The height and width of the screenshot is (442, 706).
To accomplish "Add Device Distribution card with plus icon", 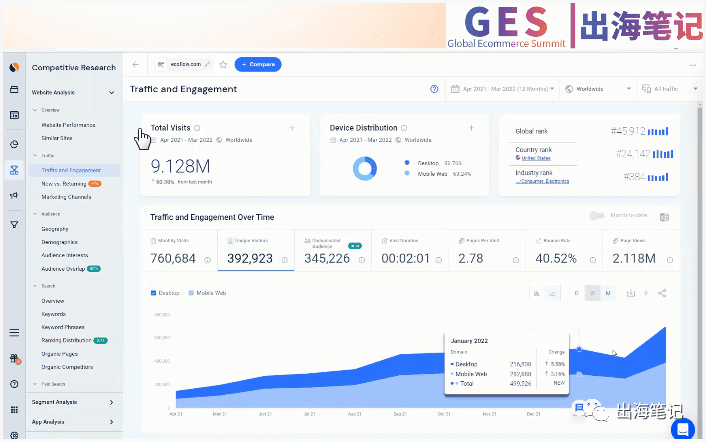I will [x=471, y=128].
